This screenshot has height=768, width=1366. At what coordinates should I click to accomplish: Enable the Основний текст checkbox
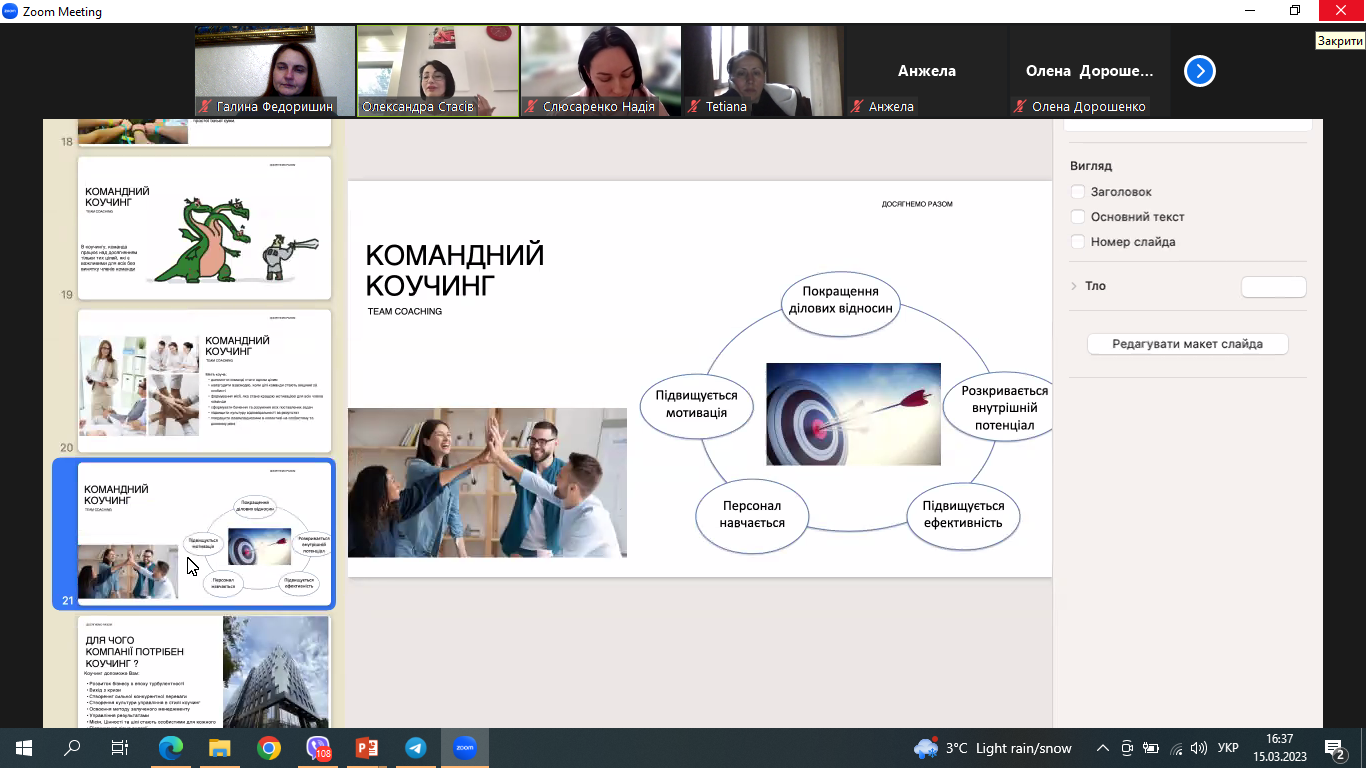1078,217
